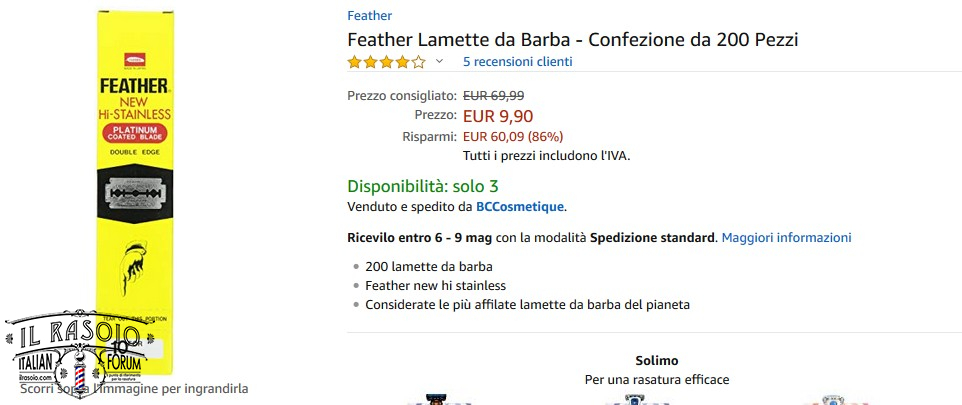Click the Feather Lamette da Barba title

[572, 40]
